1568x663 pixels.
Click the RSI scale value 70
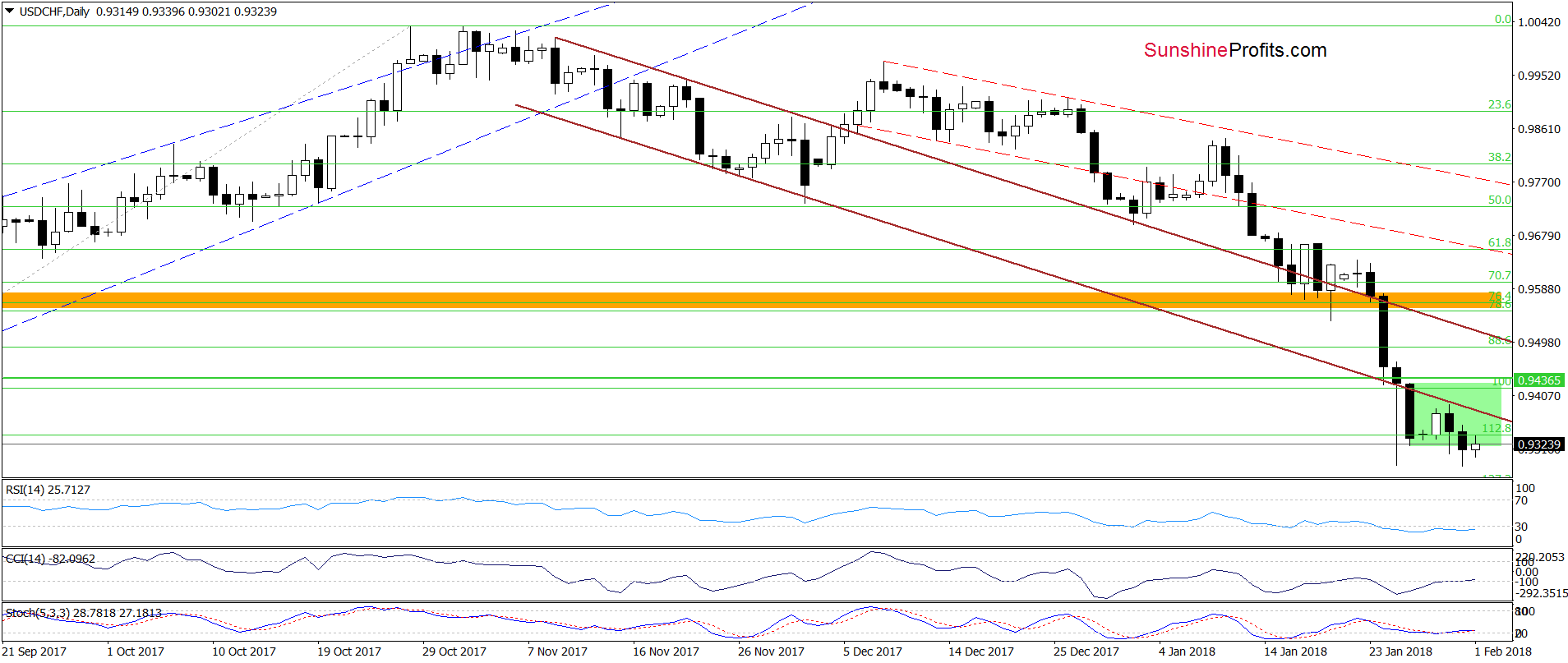[x=1521, y=500]
